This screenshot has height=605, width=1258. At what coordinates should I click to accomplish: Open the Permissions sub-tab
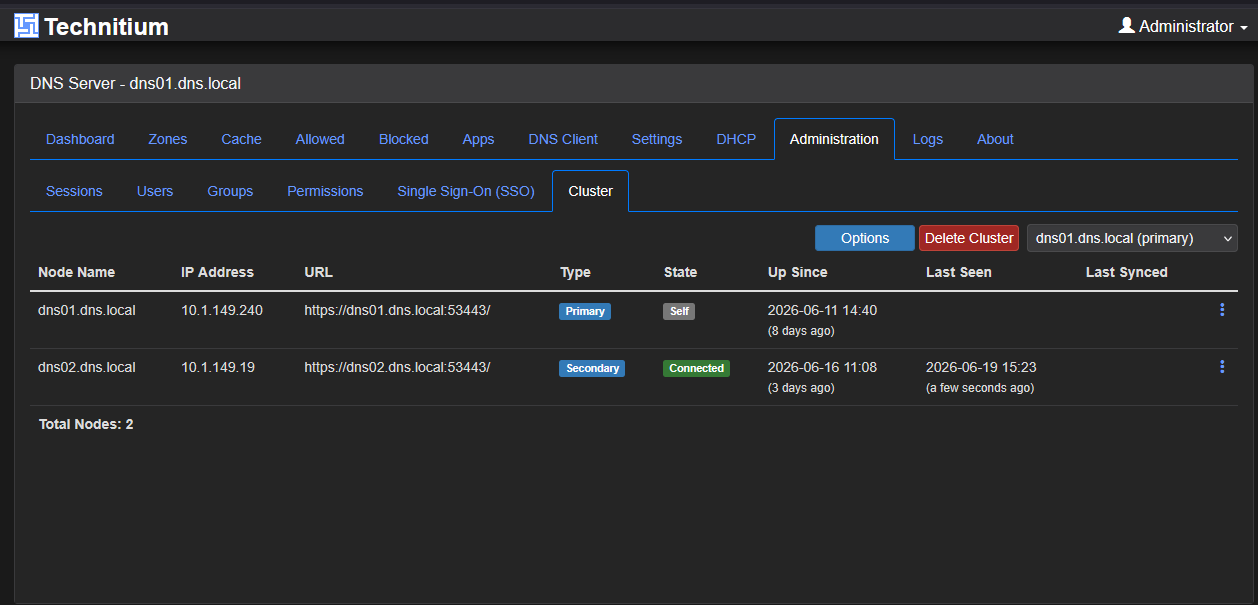pyautogui.click(x=325, y=191)
